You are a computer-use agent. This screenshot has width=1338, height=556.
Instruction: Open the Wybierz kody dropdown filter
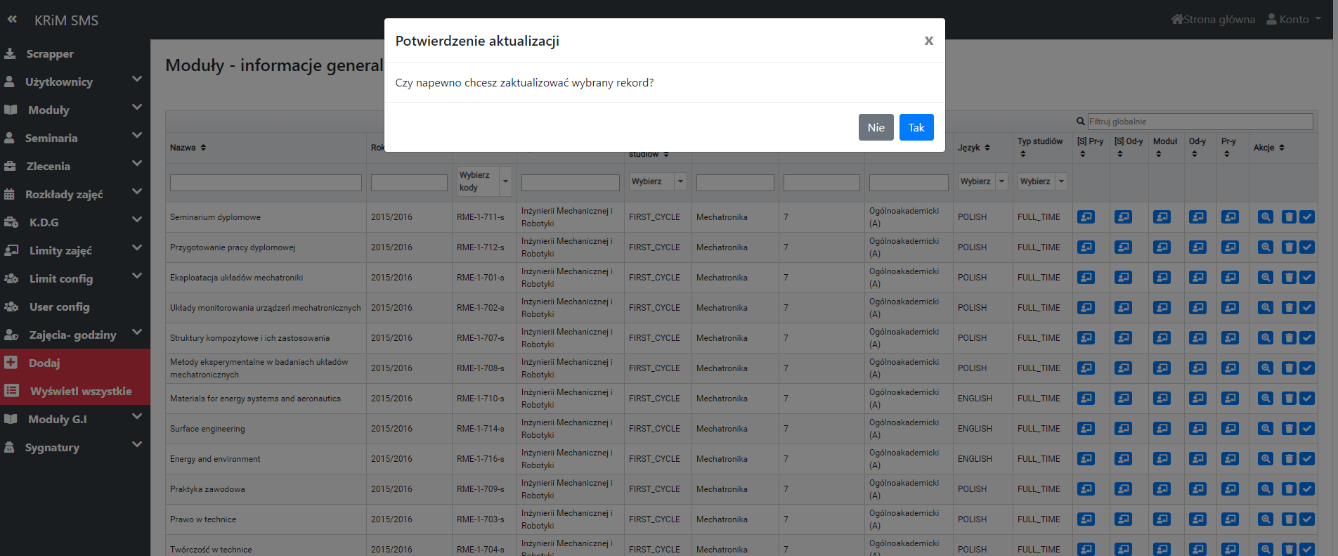point(484,181)
